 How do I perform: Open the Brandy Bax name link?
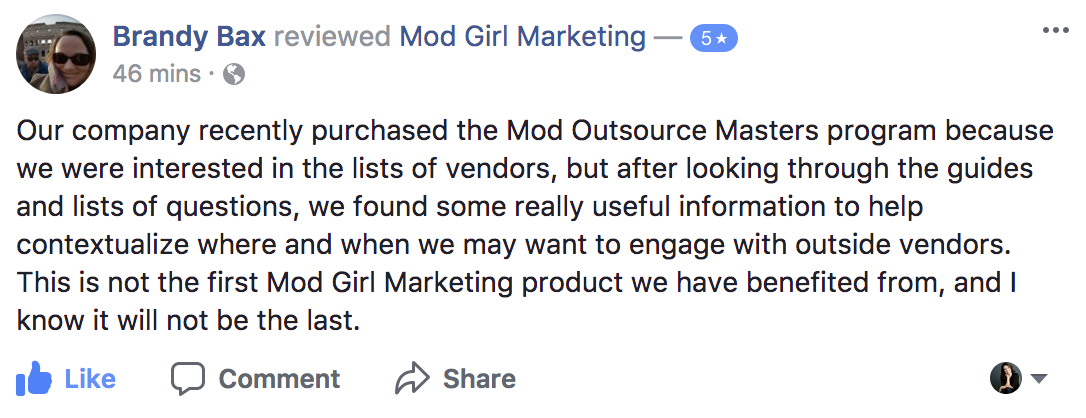(188, 37)
